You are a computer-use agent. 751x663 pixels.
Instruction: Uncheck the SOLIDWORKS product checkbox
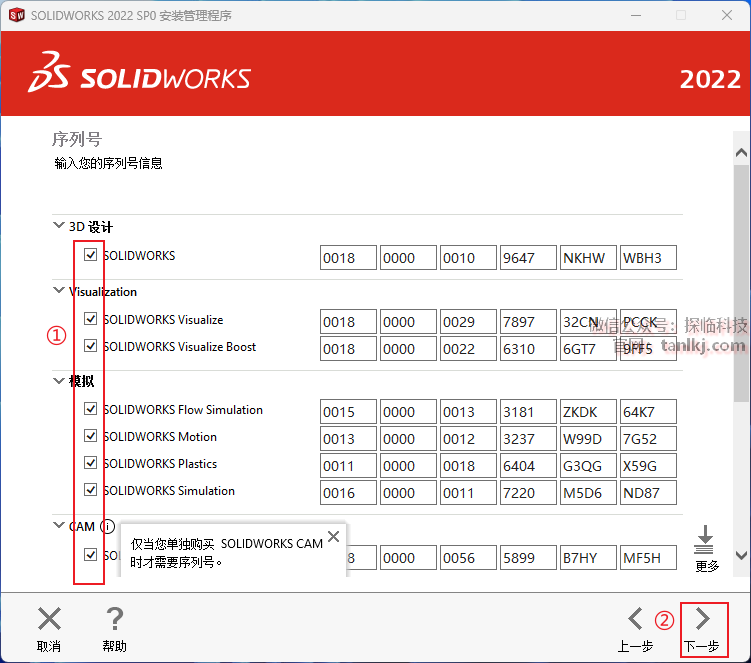click(x=91, y=255)
